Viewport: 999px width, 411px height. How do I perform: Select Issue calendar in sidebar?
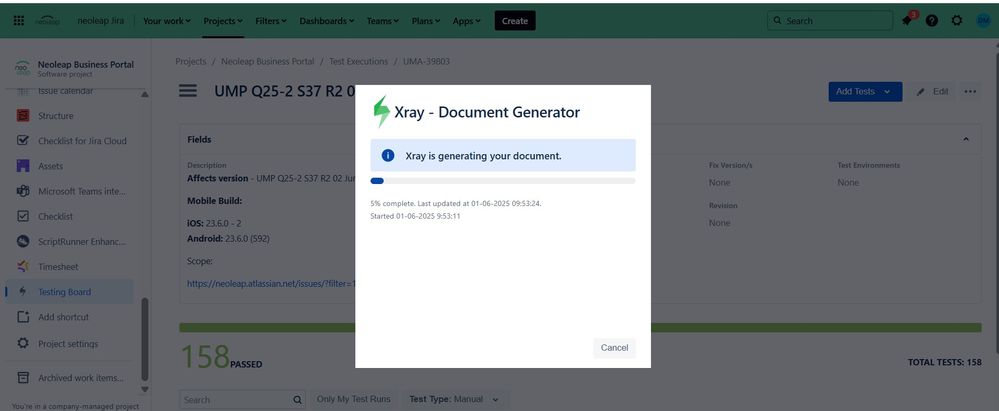tap(66, 91)
